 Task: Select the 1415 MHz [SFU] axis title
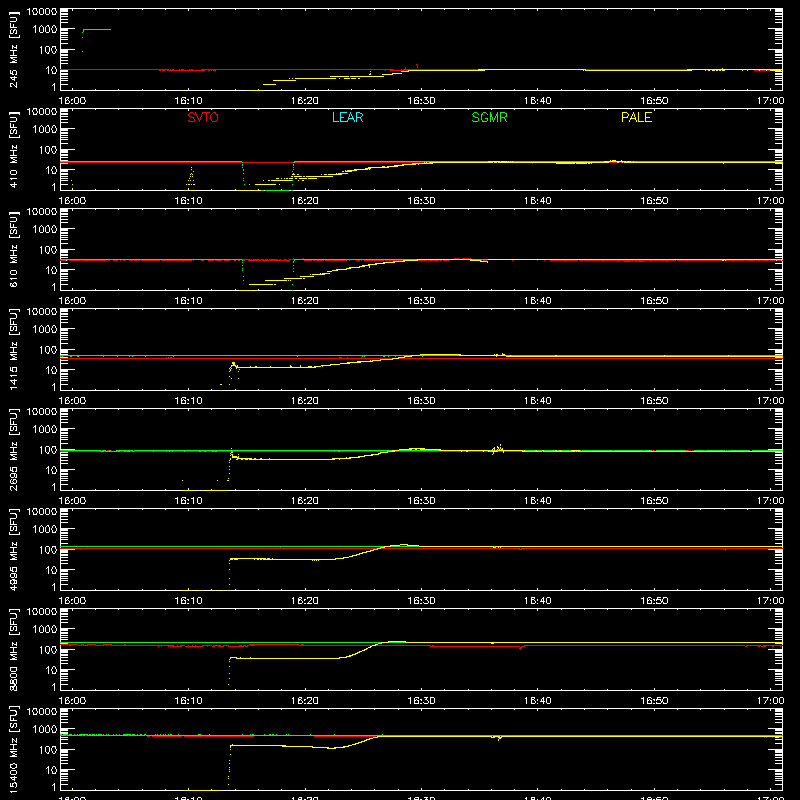[x=14, y=349]
